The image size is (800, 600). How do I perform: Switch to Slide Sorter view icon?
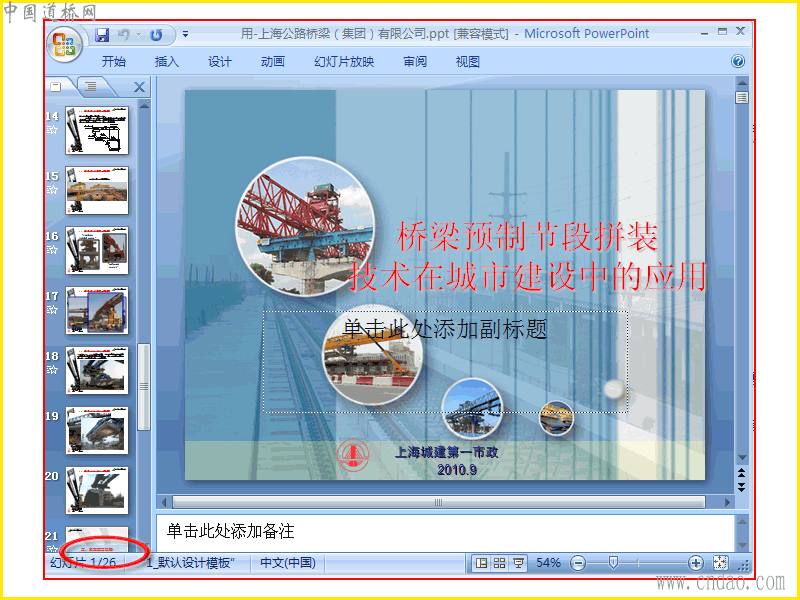(x=499, y=563)
